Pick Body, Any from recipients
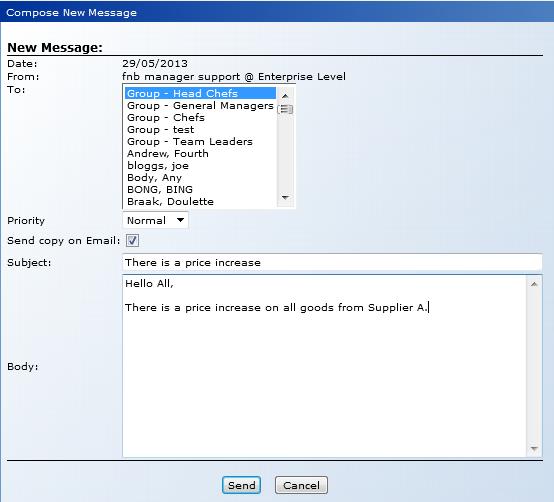Screen dimensions: 554x502 pos(200,178)
